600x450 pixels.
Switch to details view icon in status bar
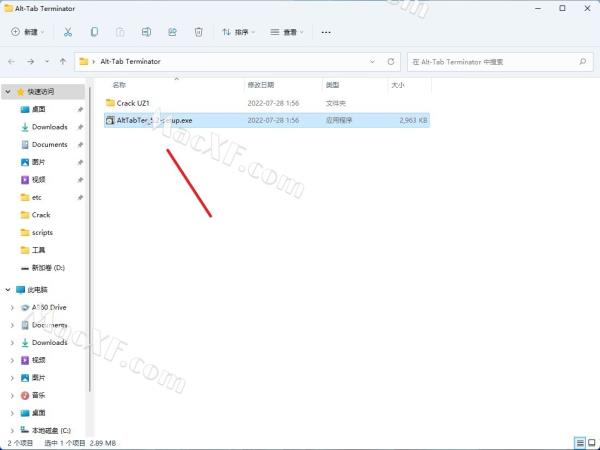pos(580,443)
